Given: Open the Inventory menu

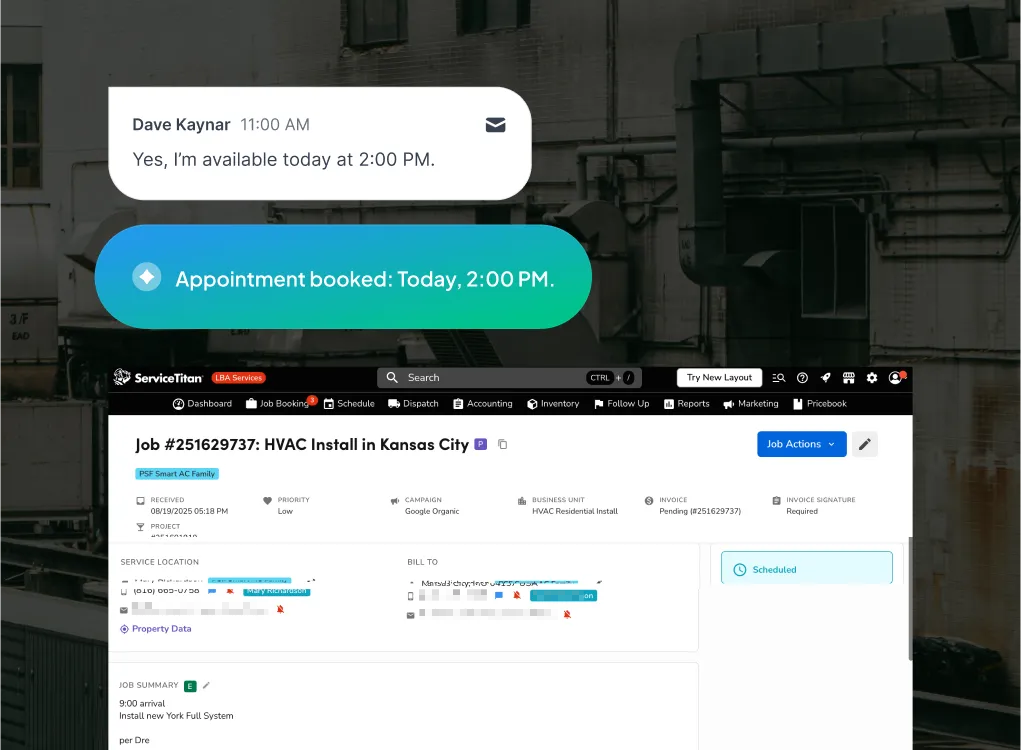Looking at the screenshot, I should (553, 404).
